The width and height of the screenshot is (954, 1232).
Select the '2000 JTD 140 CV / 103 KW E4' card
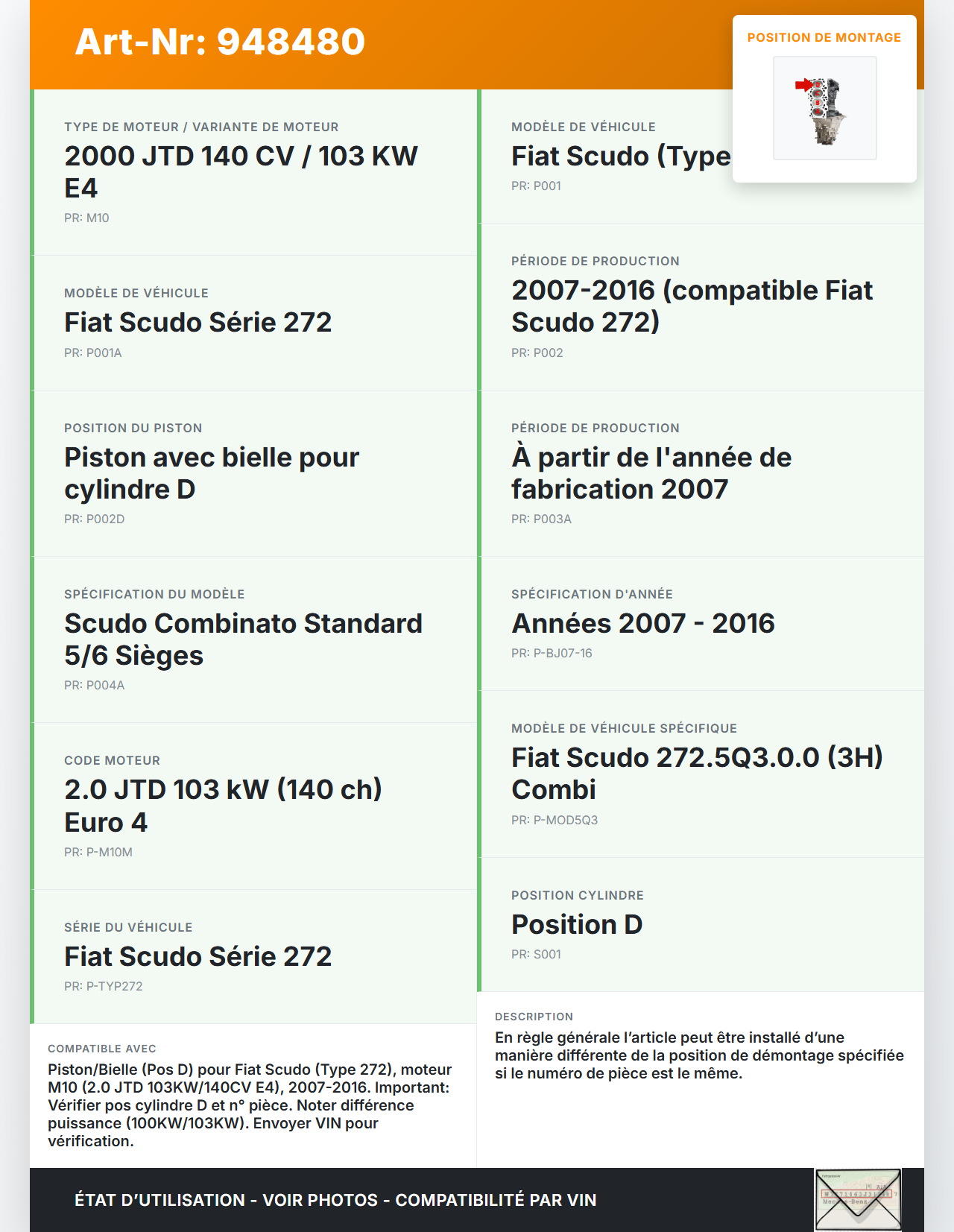(241, 171)
